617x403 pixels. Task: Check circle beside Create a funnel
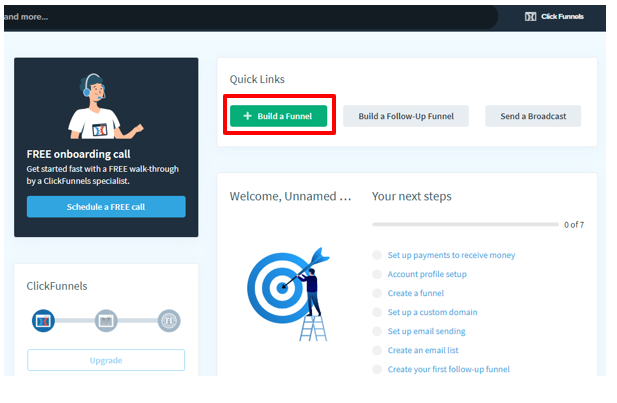click(377, 293)
